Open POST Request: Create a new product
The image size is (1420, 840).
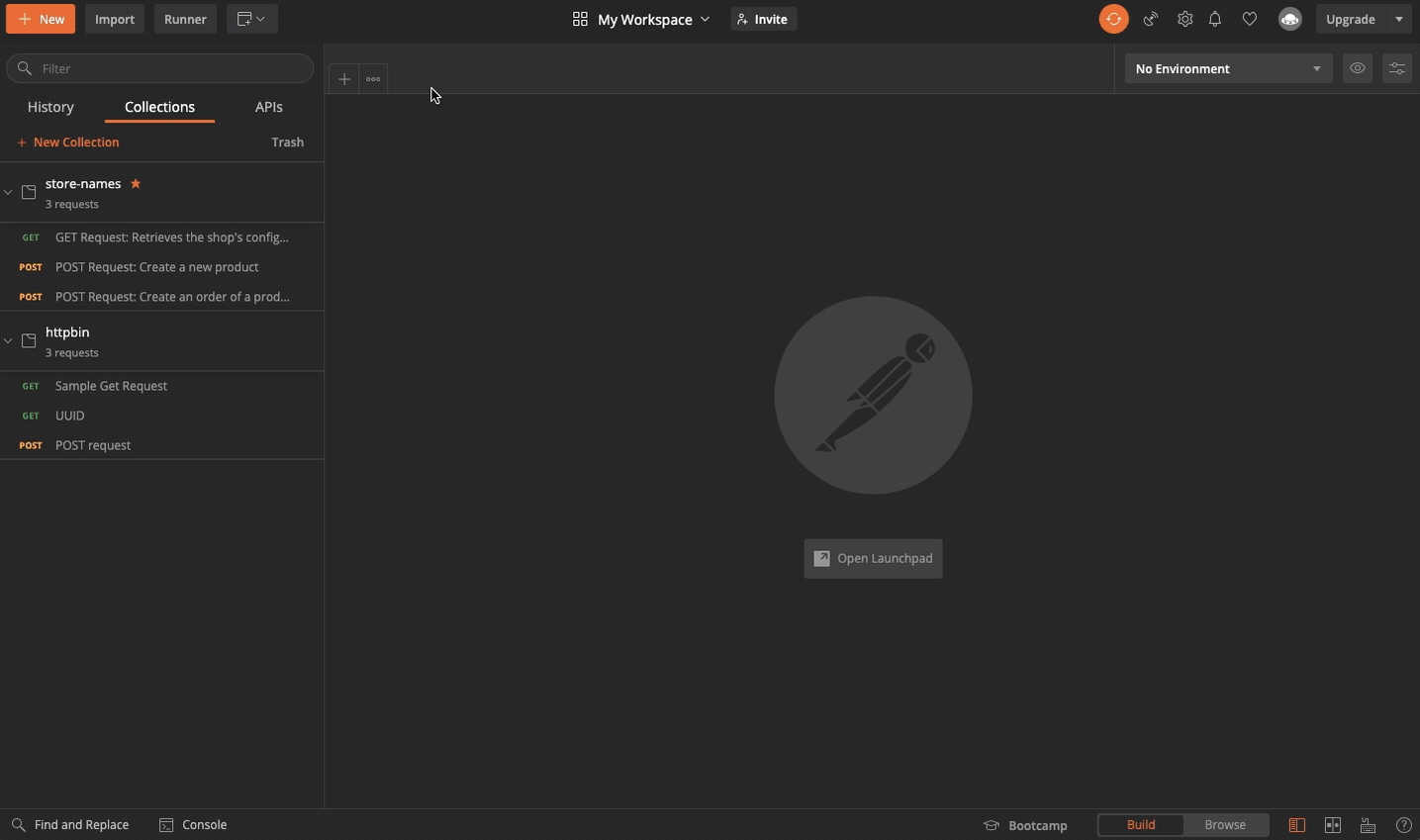point(162,267)
